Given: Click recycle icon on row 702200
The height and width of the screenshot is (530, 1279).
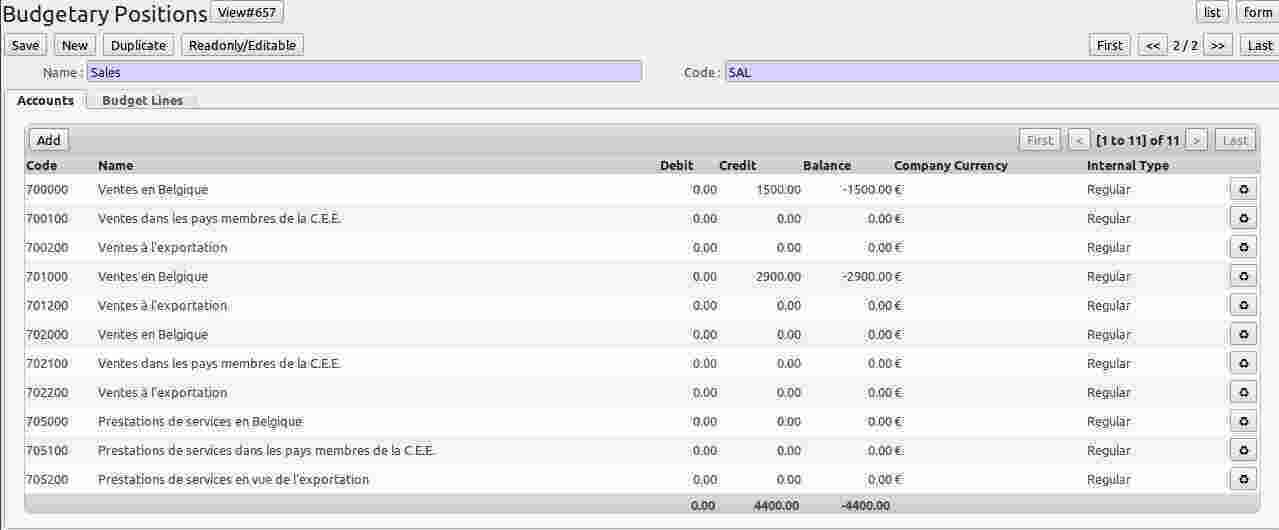Looking at the screenshot, I should (x=1243, y=393).
